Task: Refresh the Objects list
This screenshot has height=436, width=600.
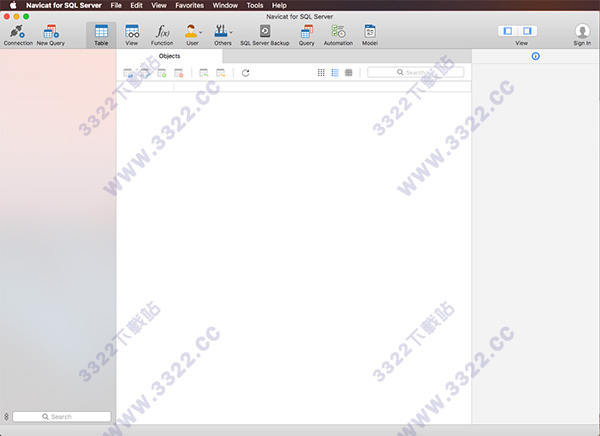Action: [x=246, y=73]
